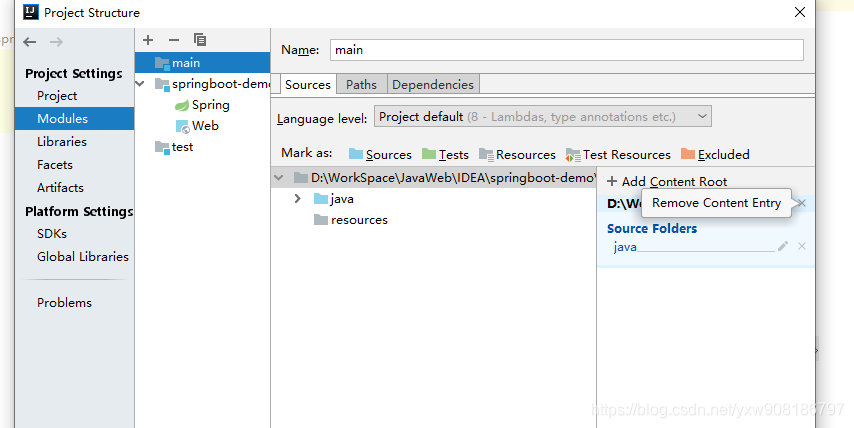Add a new module with plus icon
Viewport: 854px width, 428px height.
click(148, 40)
